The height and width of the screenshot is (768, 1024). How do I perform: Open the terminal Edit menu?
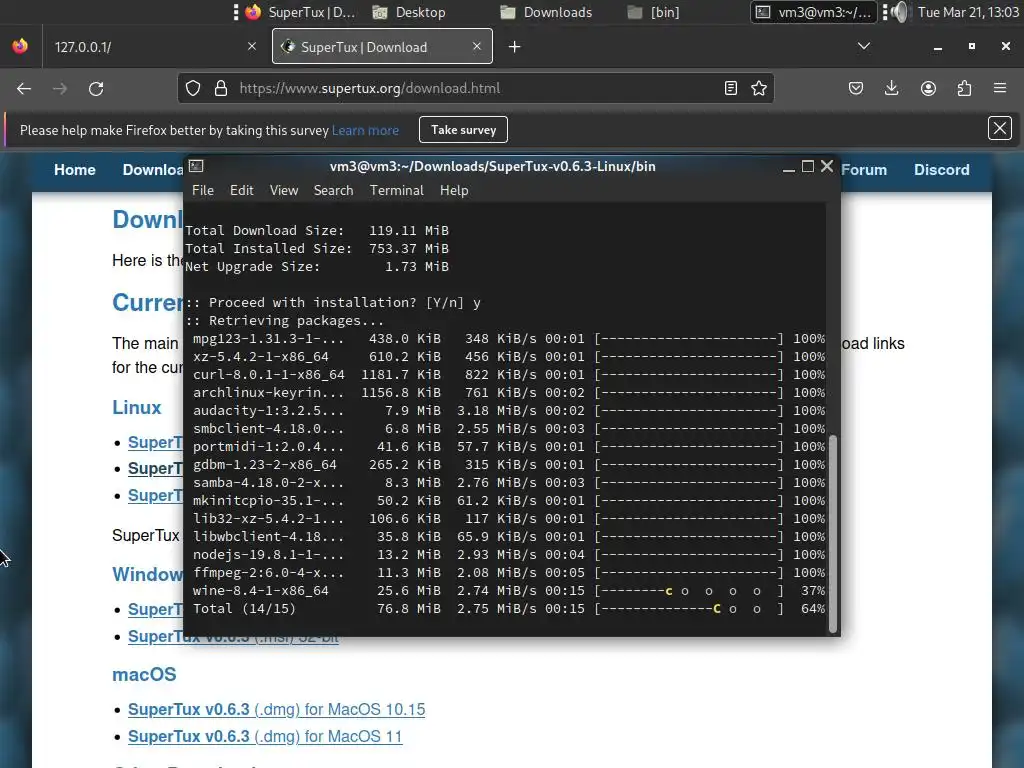coord(242,190)
